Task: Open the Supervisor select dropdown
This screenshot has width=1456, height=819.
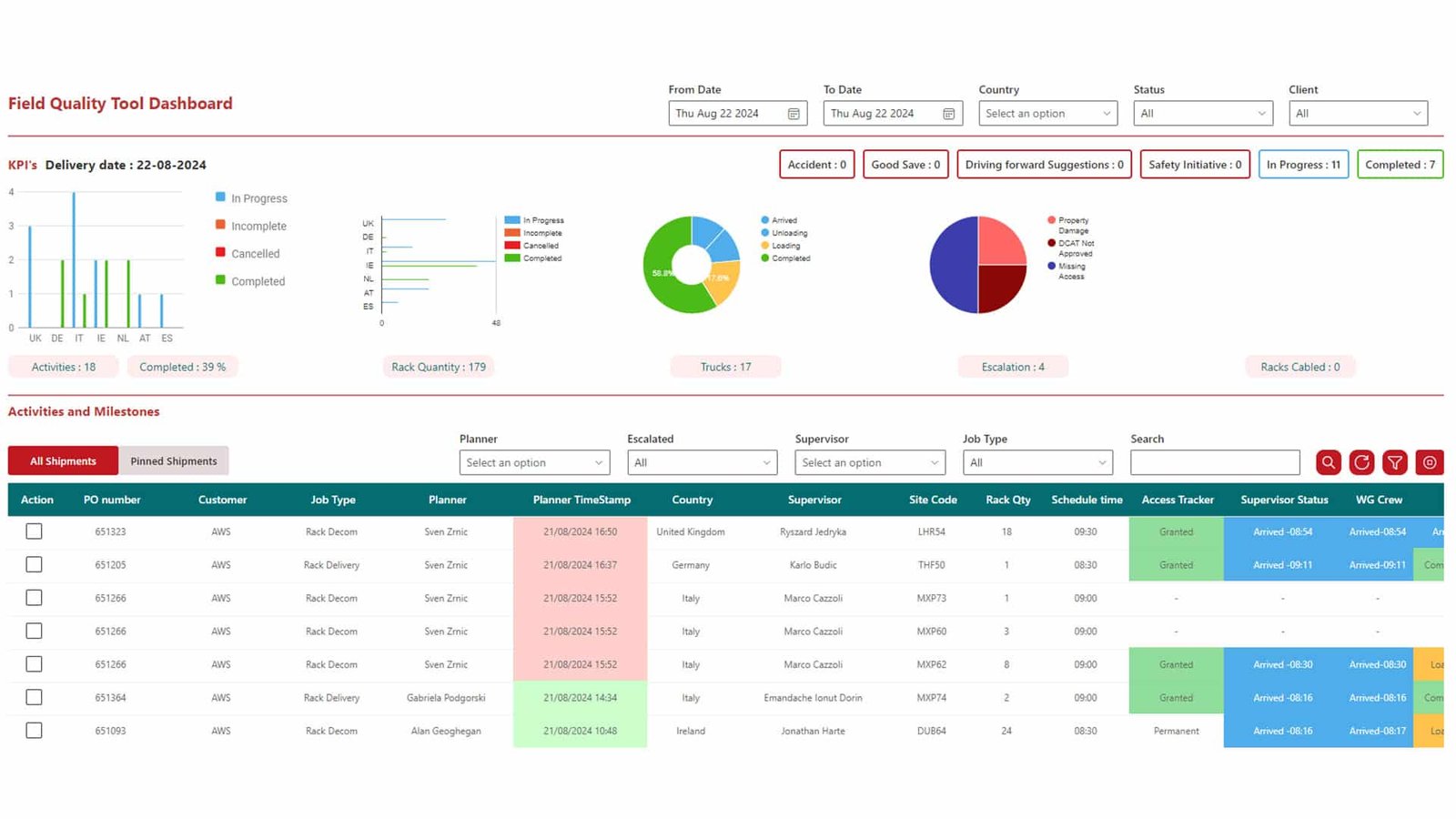Action: click(x=870, y=462)
